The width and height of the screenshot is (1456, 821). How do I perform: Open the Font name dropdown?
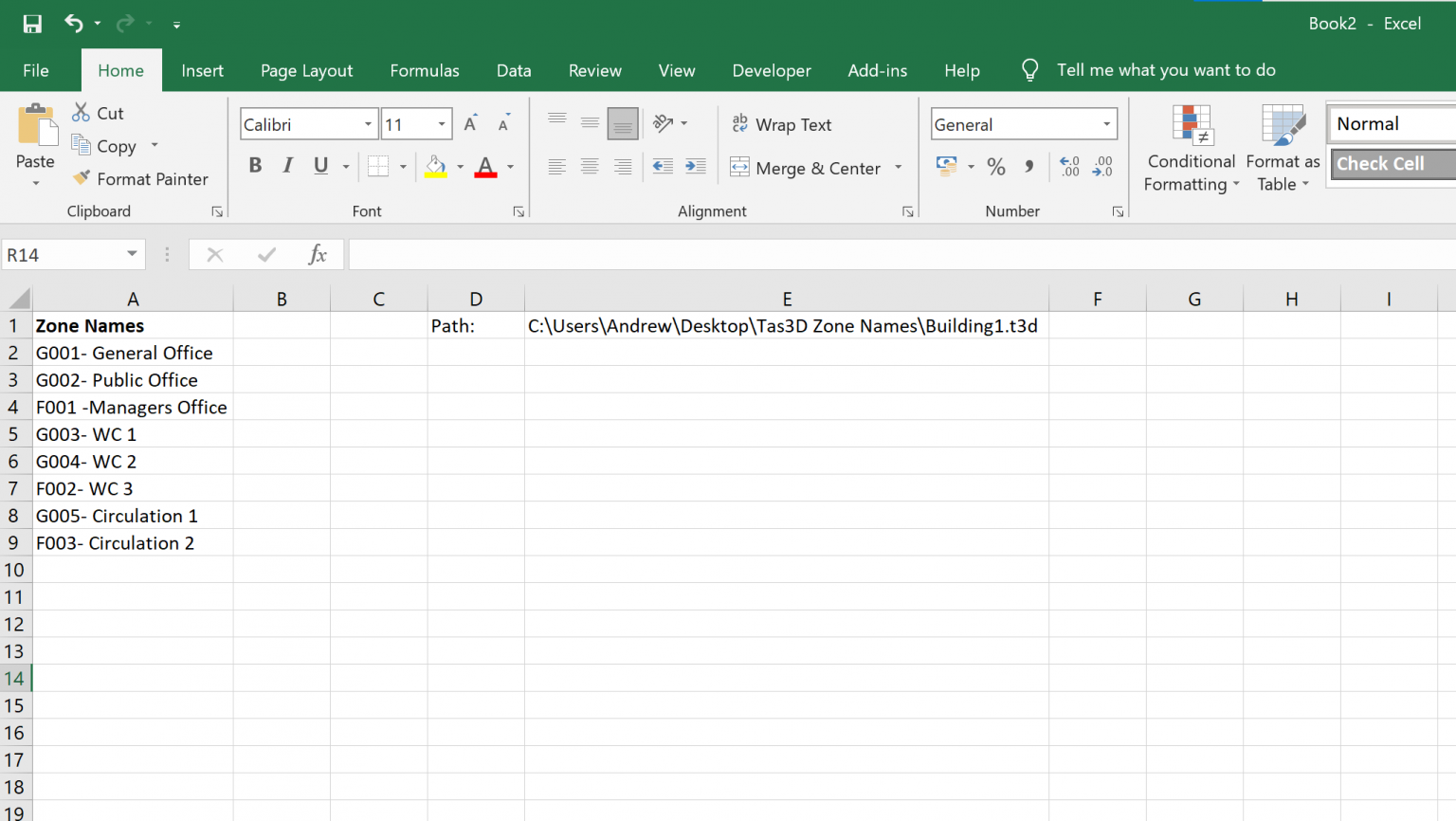369,124
